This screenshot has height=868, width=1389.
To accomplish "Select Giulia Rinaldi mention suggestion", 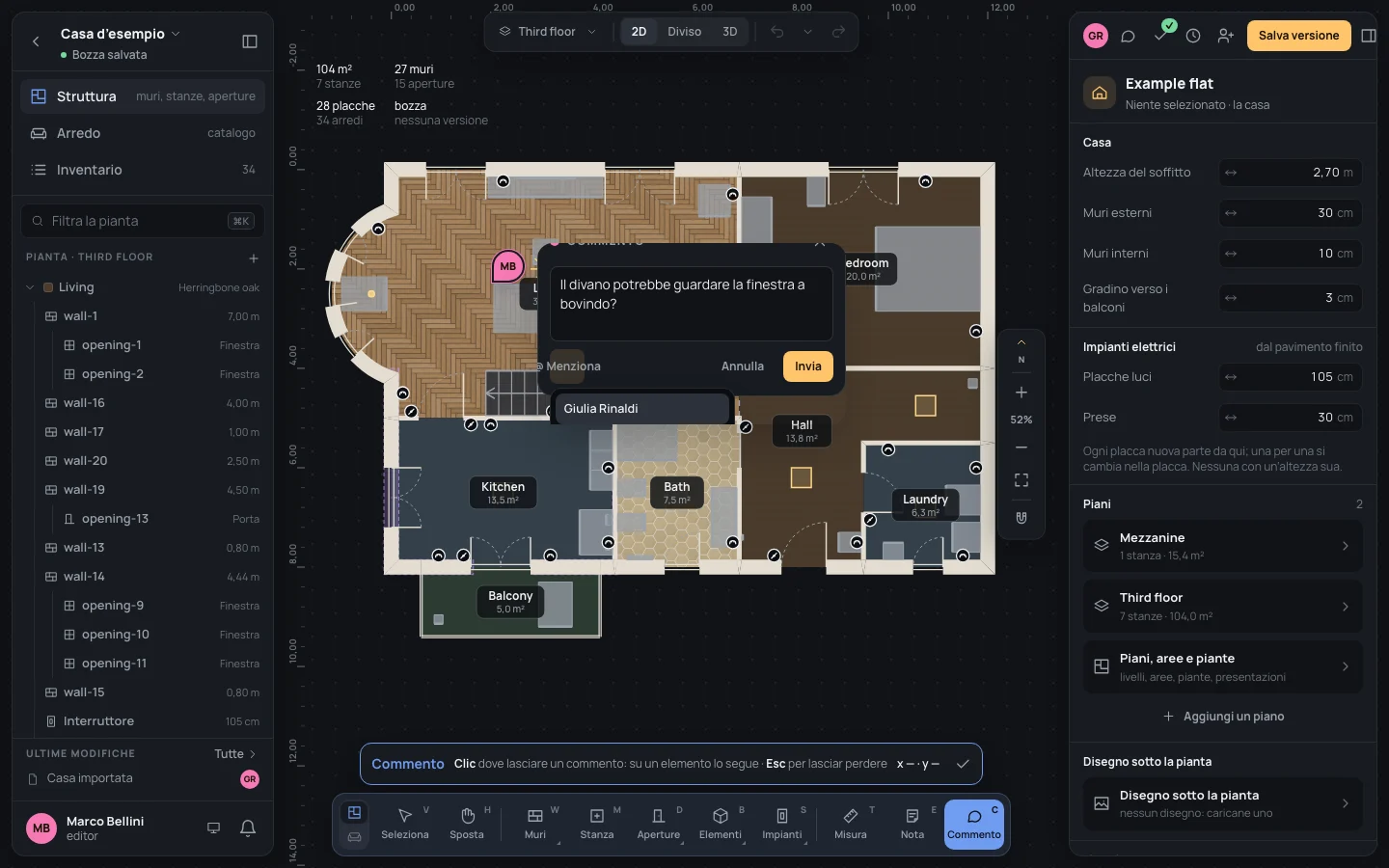I will [x=641, y=409].
